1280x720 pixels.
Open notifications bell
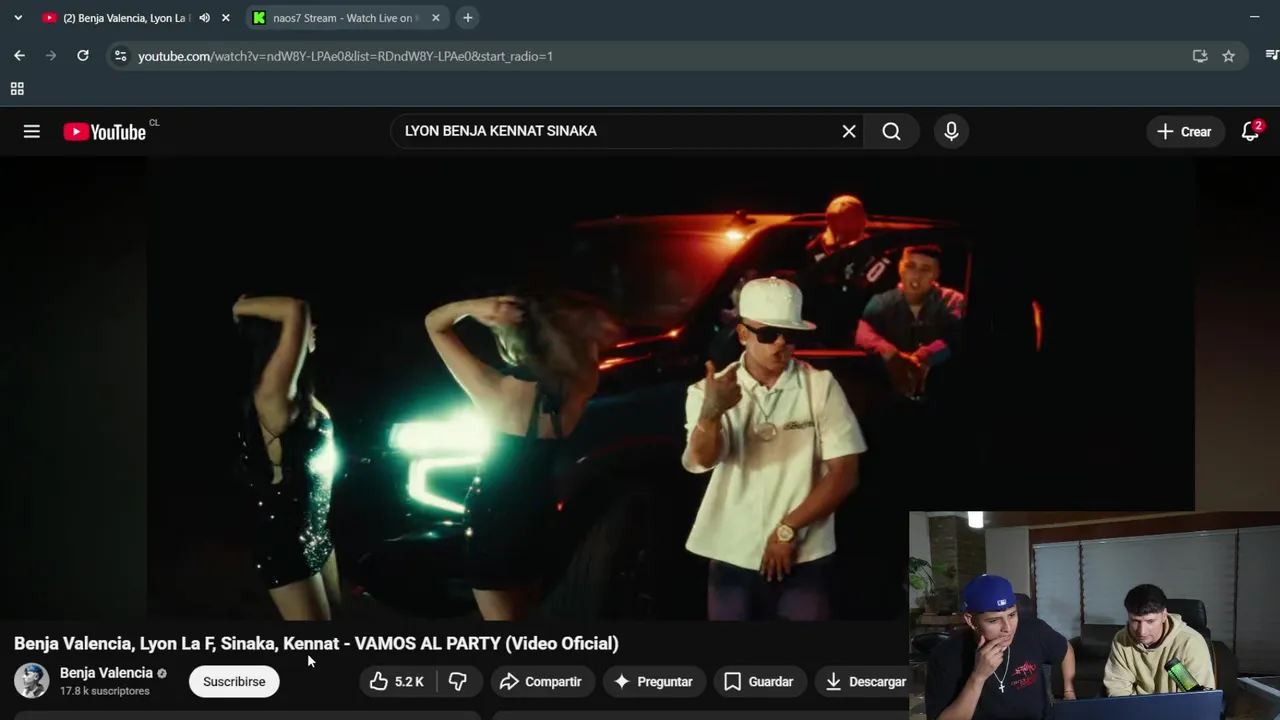1250,131
